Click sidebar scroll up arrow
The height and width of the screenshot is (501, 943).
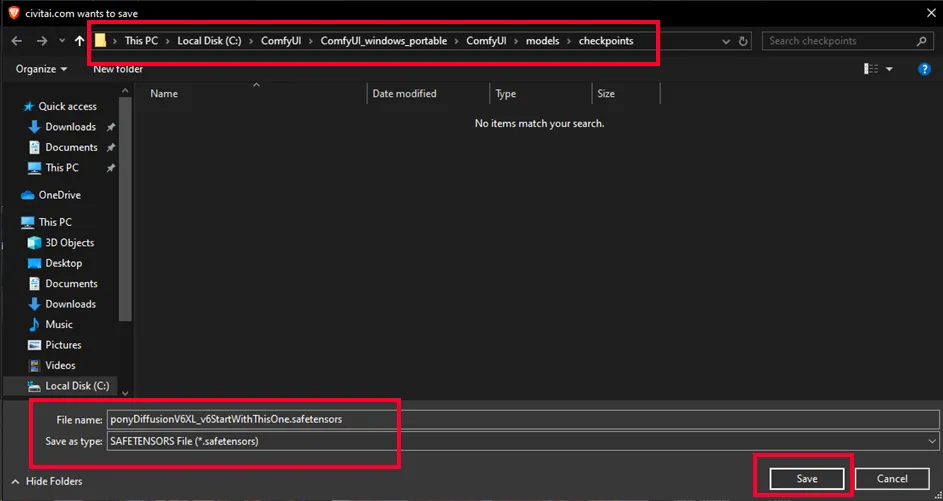tap(125, 91)
